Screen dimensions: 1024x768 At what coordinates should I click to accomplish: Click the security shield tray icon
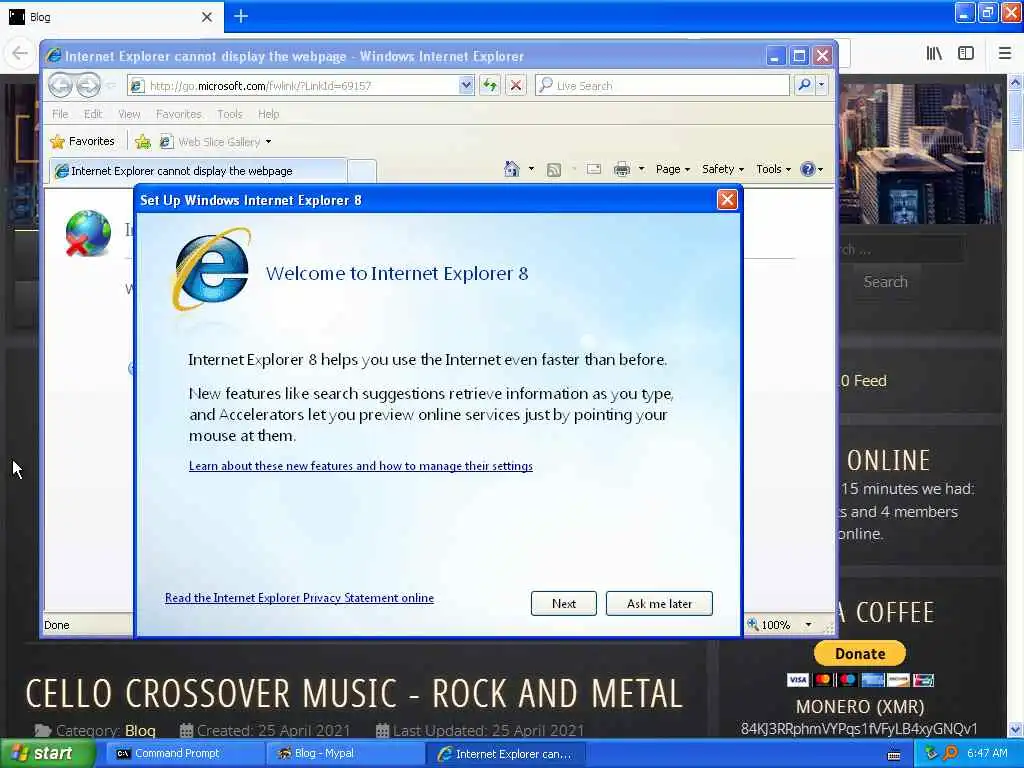(x=931, y=753)
